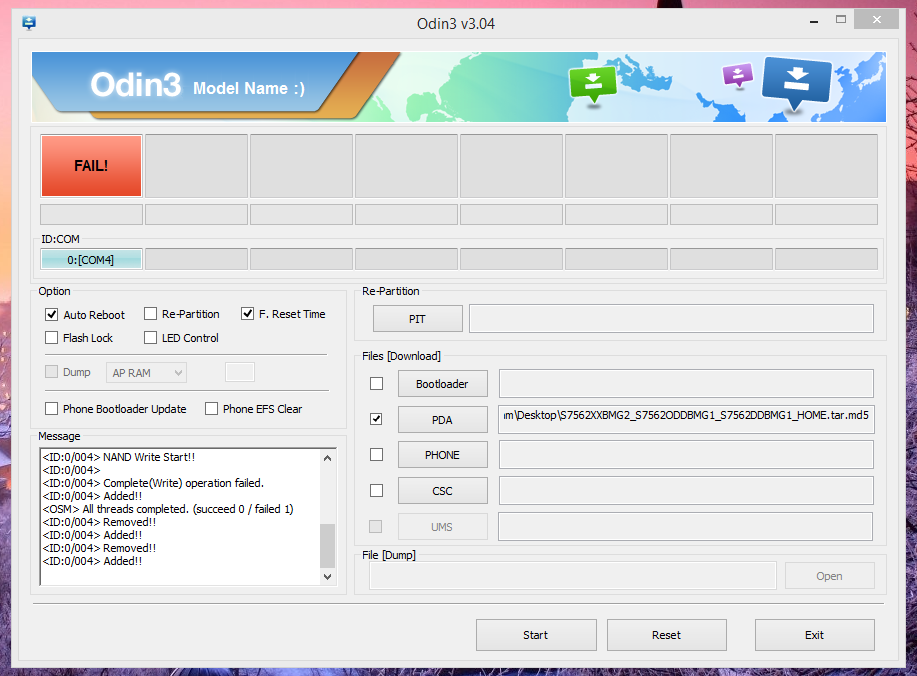Click the 0:[COM4] port indicator
Viewport: 917px width, 676px height.
(x=91, y=259)
